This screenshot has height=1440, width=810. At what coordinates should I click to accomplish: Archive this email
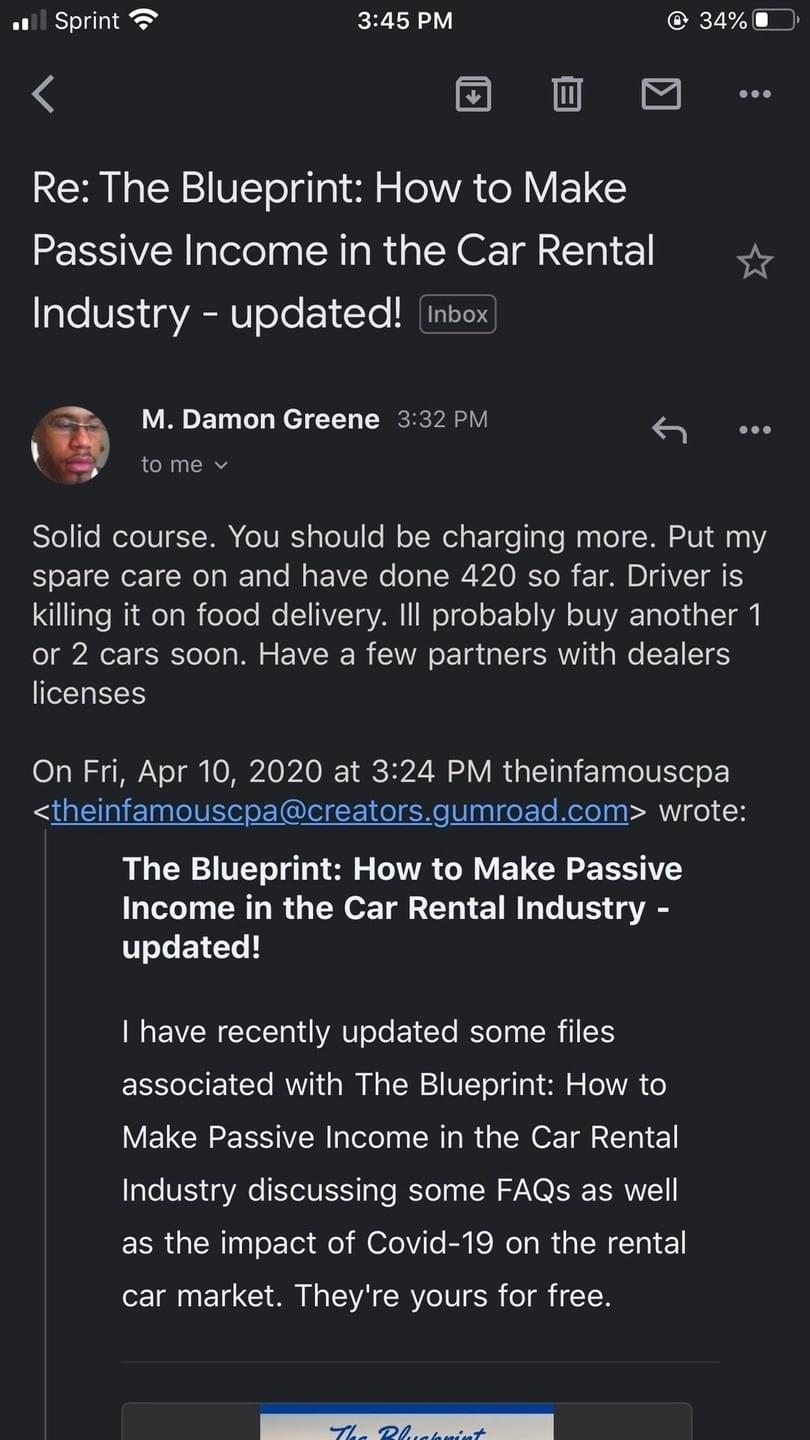click(473, 94)
